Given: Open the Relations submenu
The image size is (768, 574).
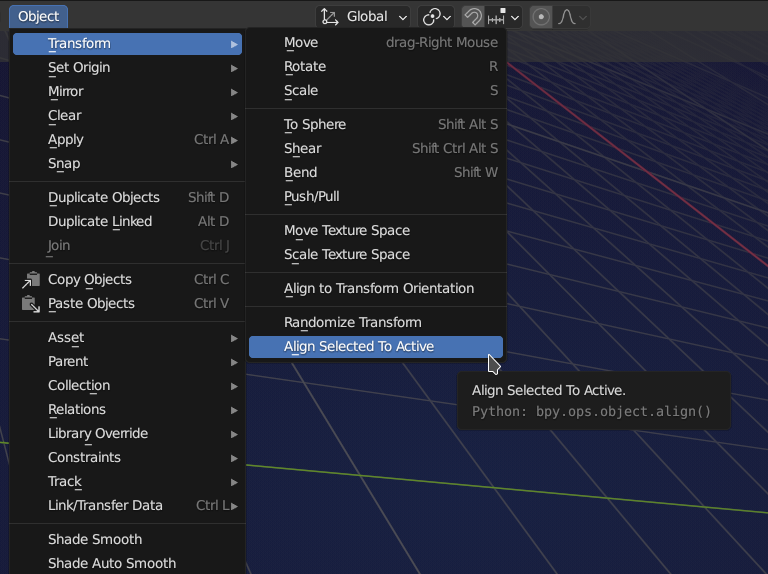Looking at the screenshot, I should point(127,409).
